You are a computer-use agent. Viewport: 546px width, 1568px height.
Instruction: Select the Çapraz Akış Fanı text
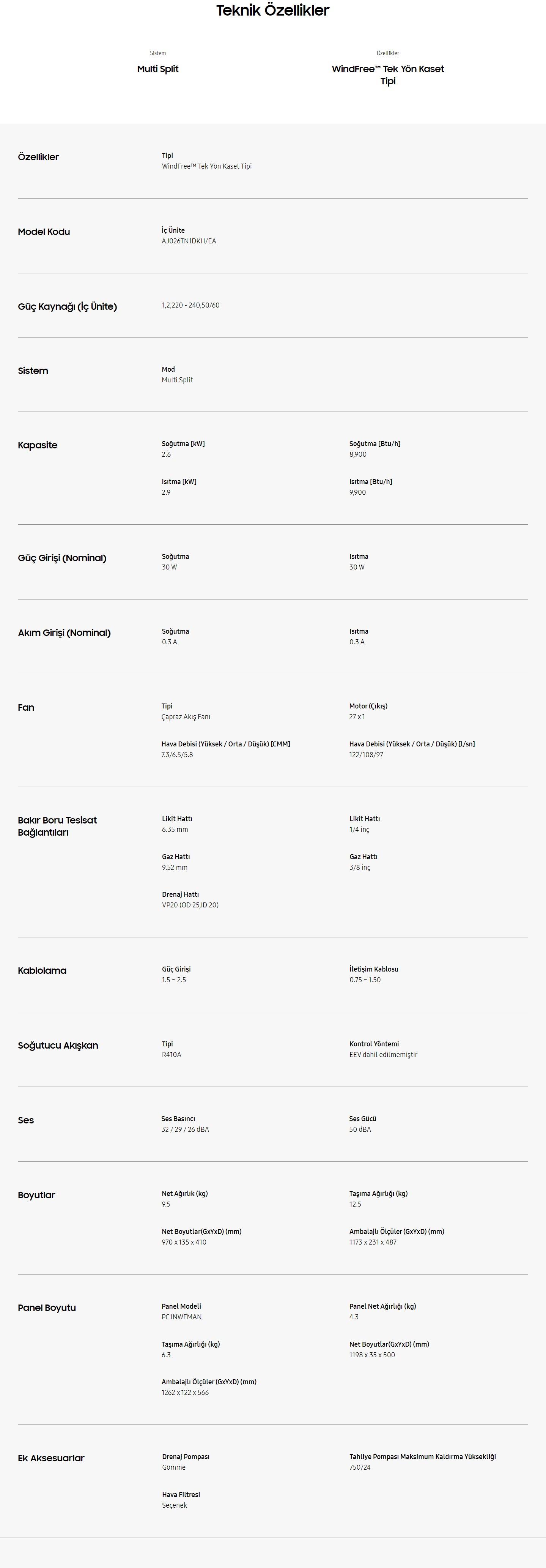coord(186,717)
